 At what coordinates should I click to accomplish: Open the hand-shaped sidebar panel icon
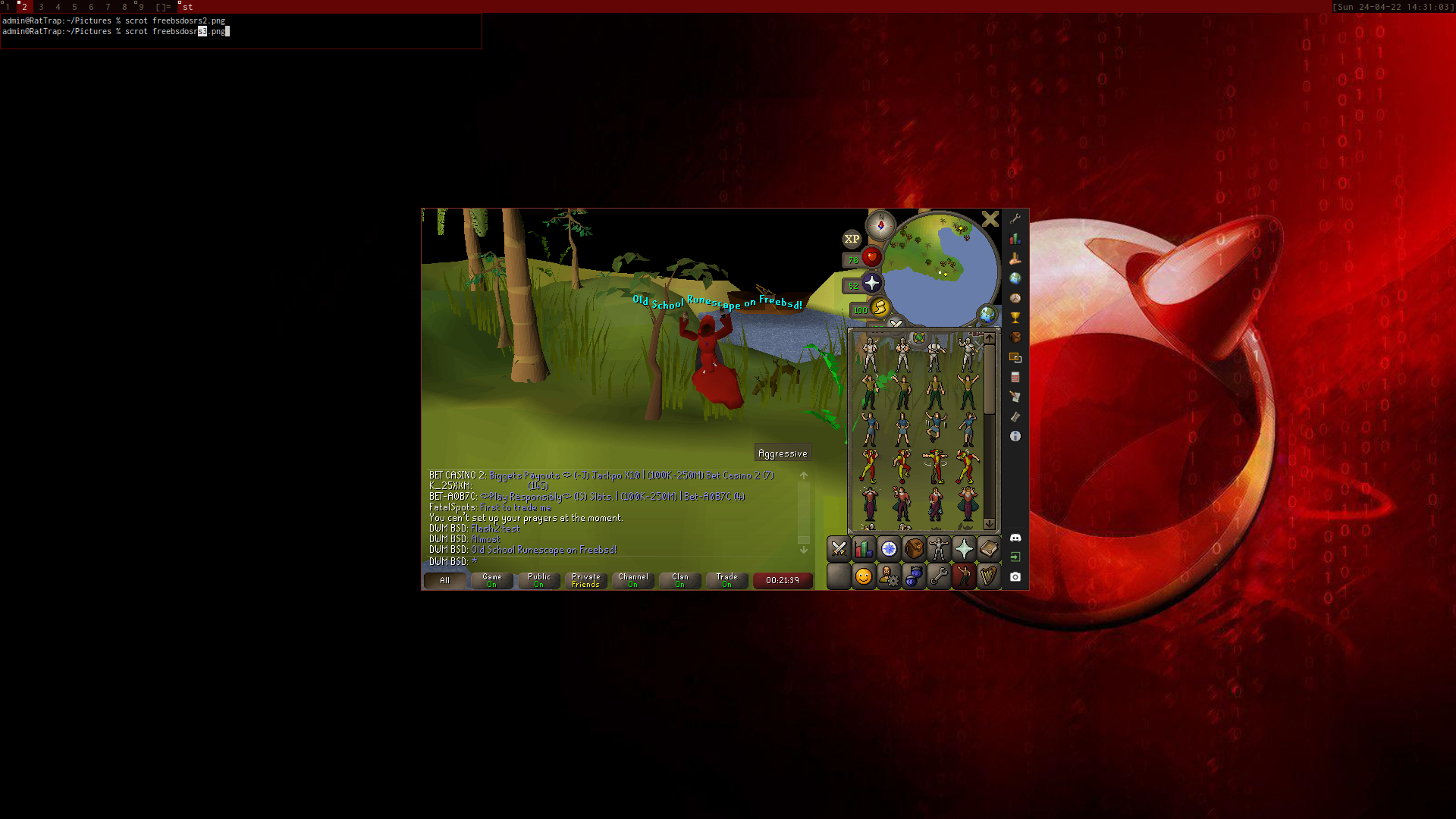[1015, 259]
